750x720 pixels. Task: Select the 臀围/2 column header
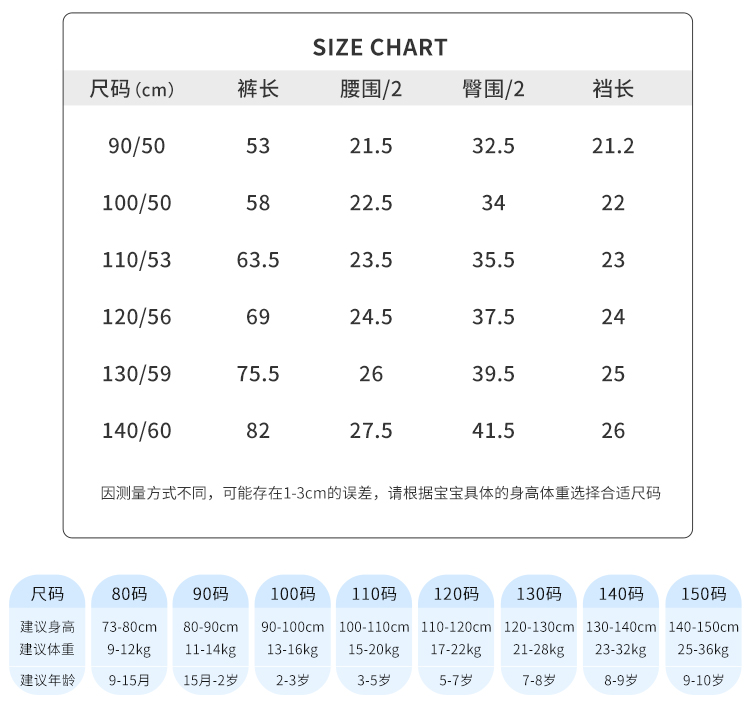point(493,89)
